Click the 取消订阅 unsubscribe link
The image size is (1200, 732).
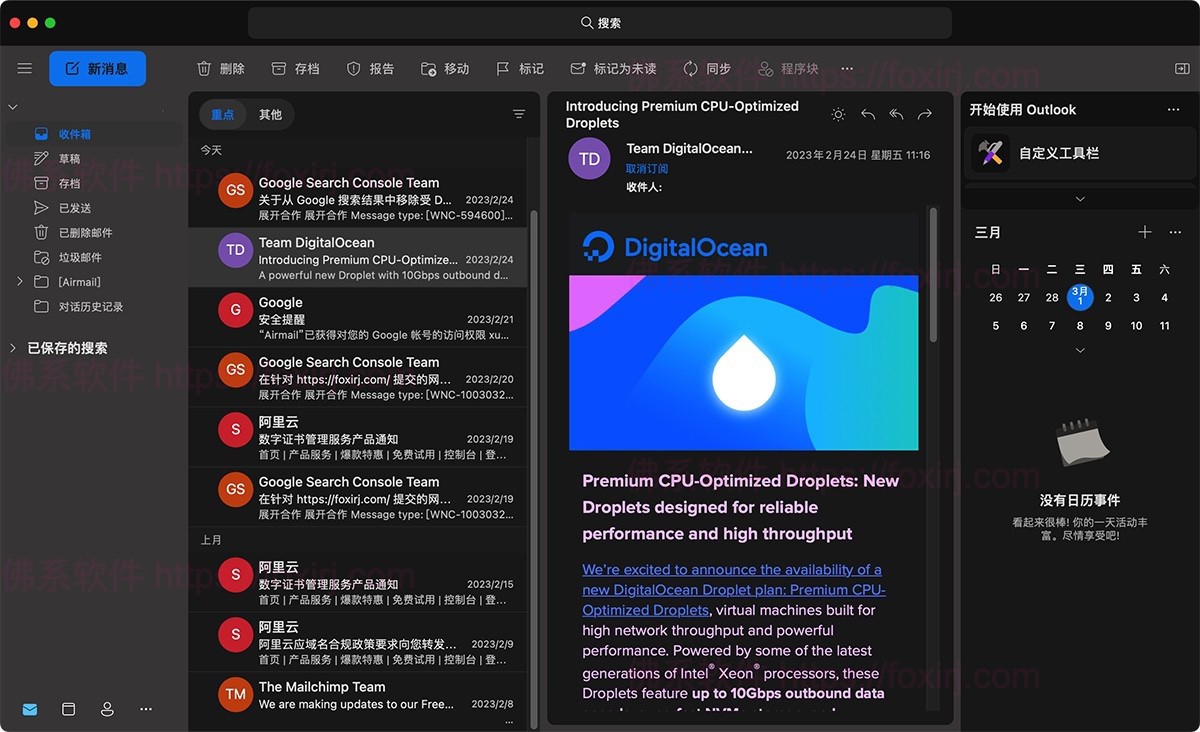[x=648, y=168]
